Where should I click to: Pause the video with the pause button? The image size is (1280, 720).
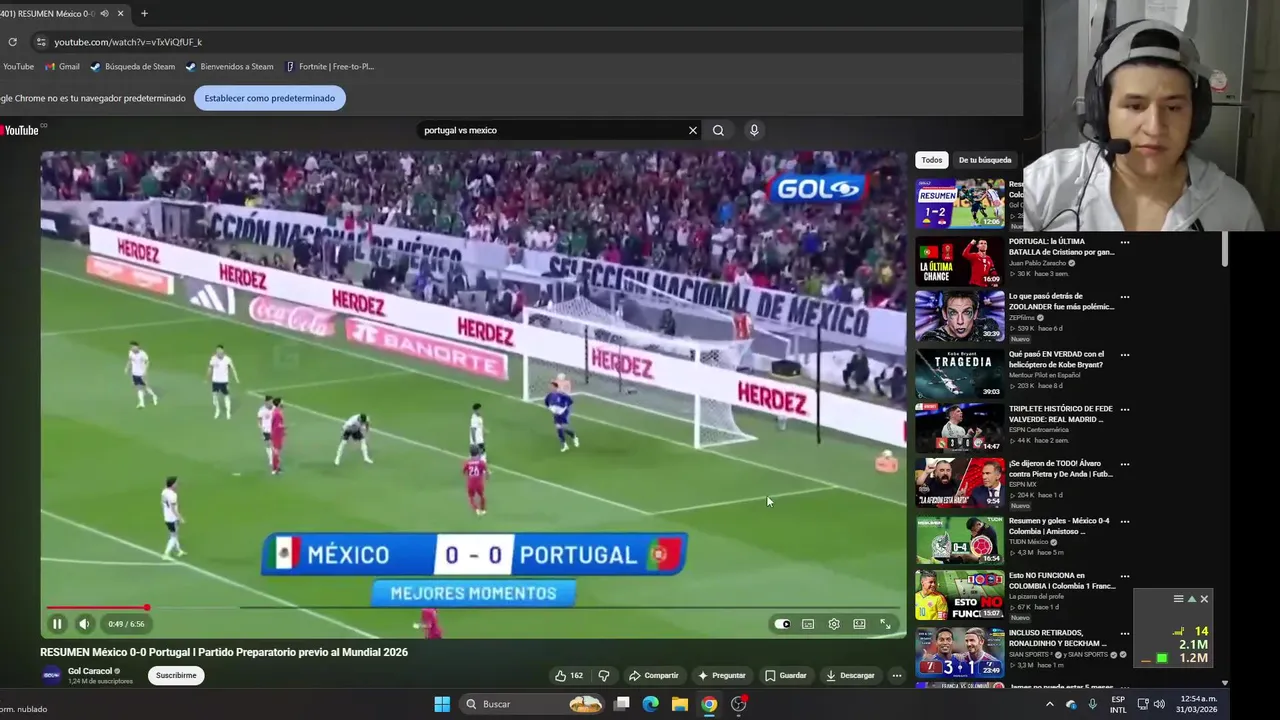[57, 624]
